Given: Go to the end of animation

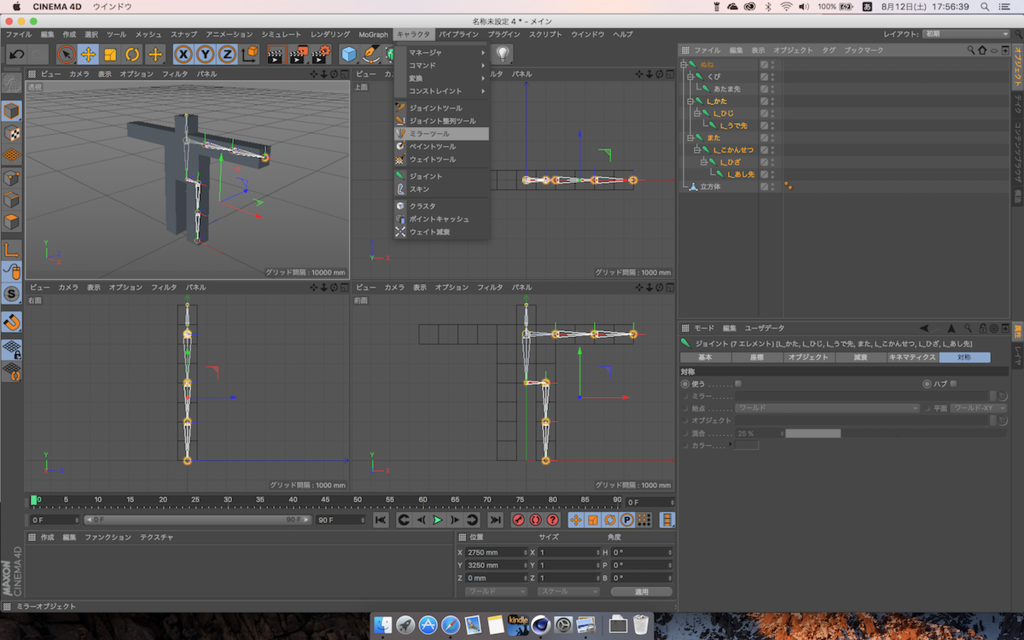Looking at the screenshot, I should click(x=496, y=520).
